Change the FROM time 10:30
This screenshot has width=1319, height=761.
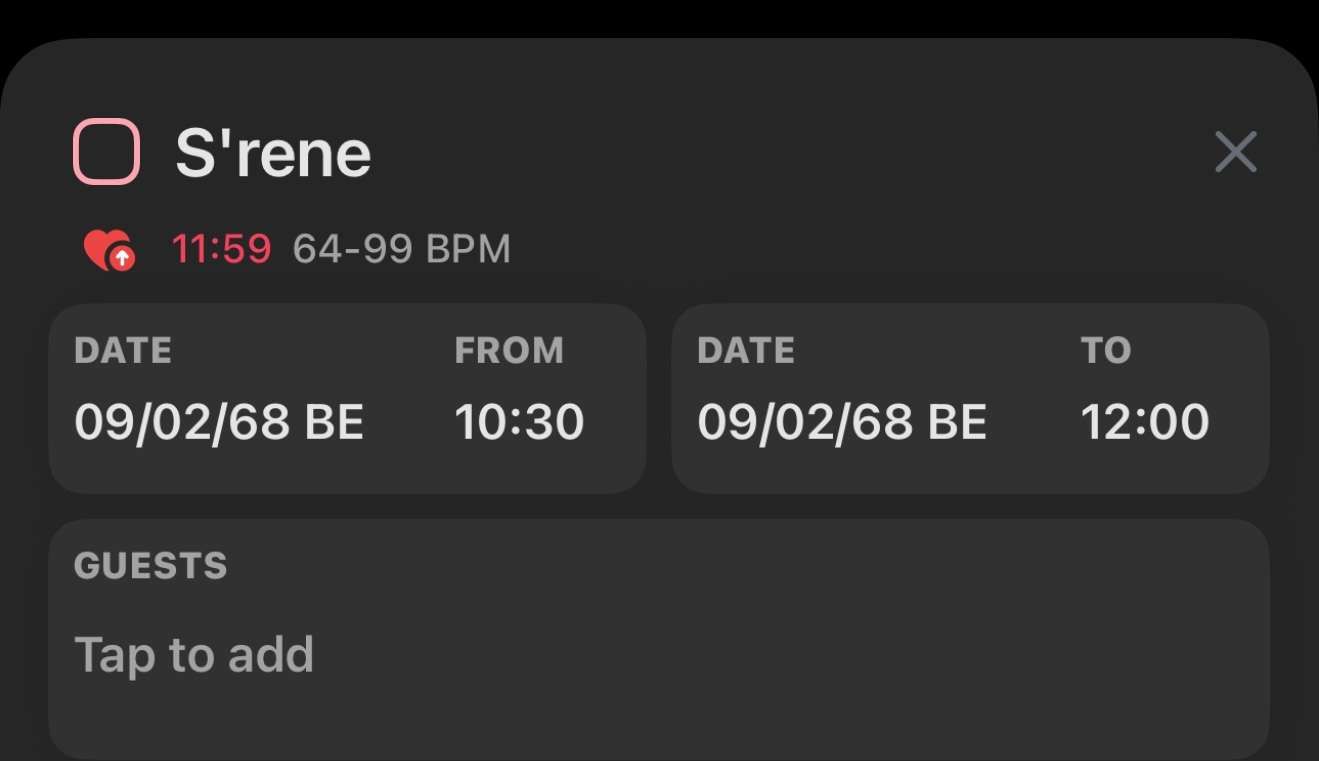pyautogui.click(x=519, y=422)
